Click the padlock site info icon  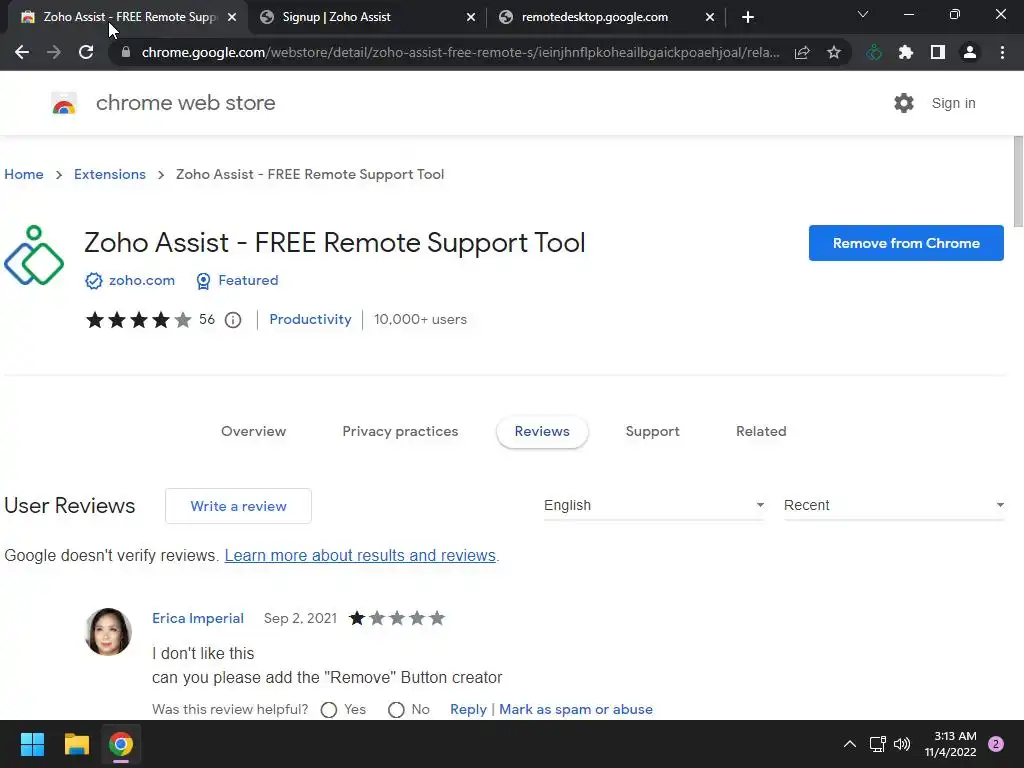(126, 52)
